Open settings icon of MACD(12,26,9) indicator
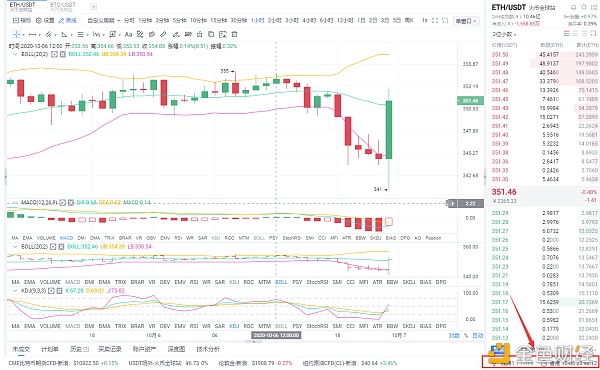This screenshot has height=370, width=600. point(63,202)
